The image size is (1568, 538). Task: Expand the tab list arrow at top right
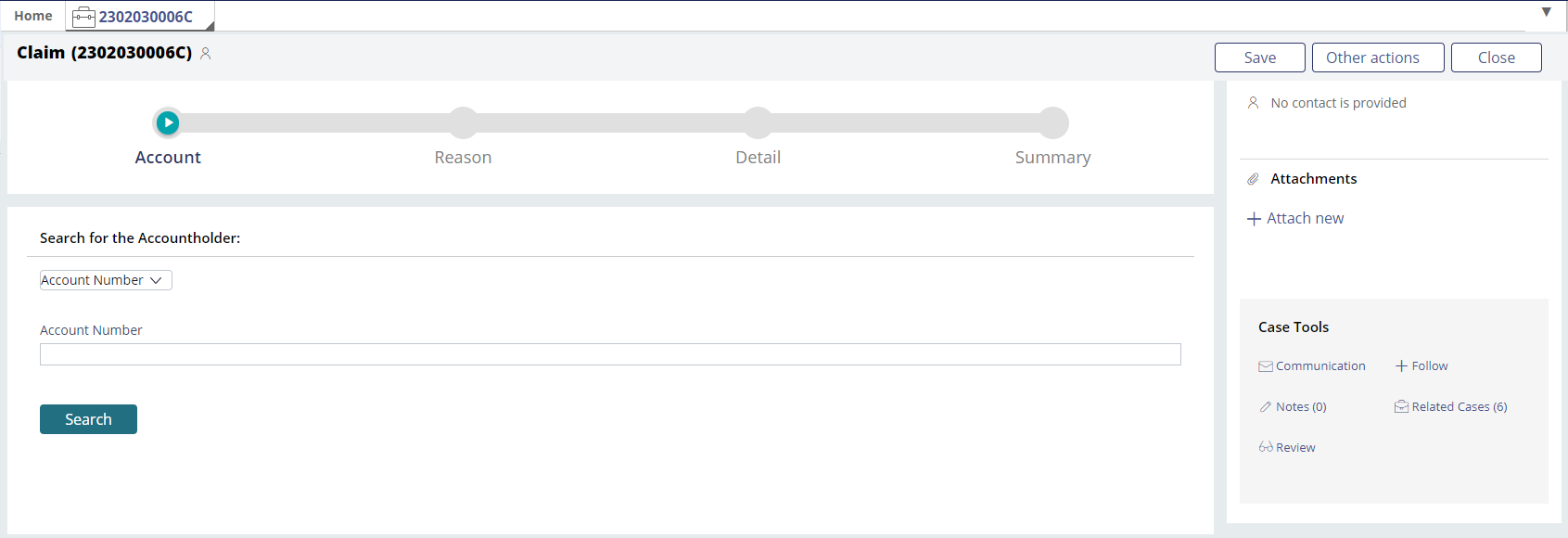[x=1546, y=12]
